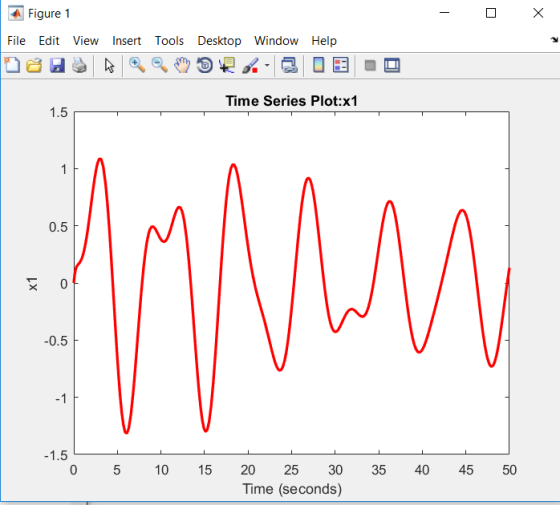Image resolution: width=560 pixels, height=505 pixels.
Task: Activate the Zoom Out magnifier tool
Action: (160, 65)
